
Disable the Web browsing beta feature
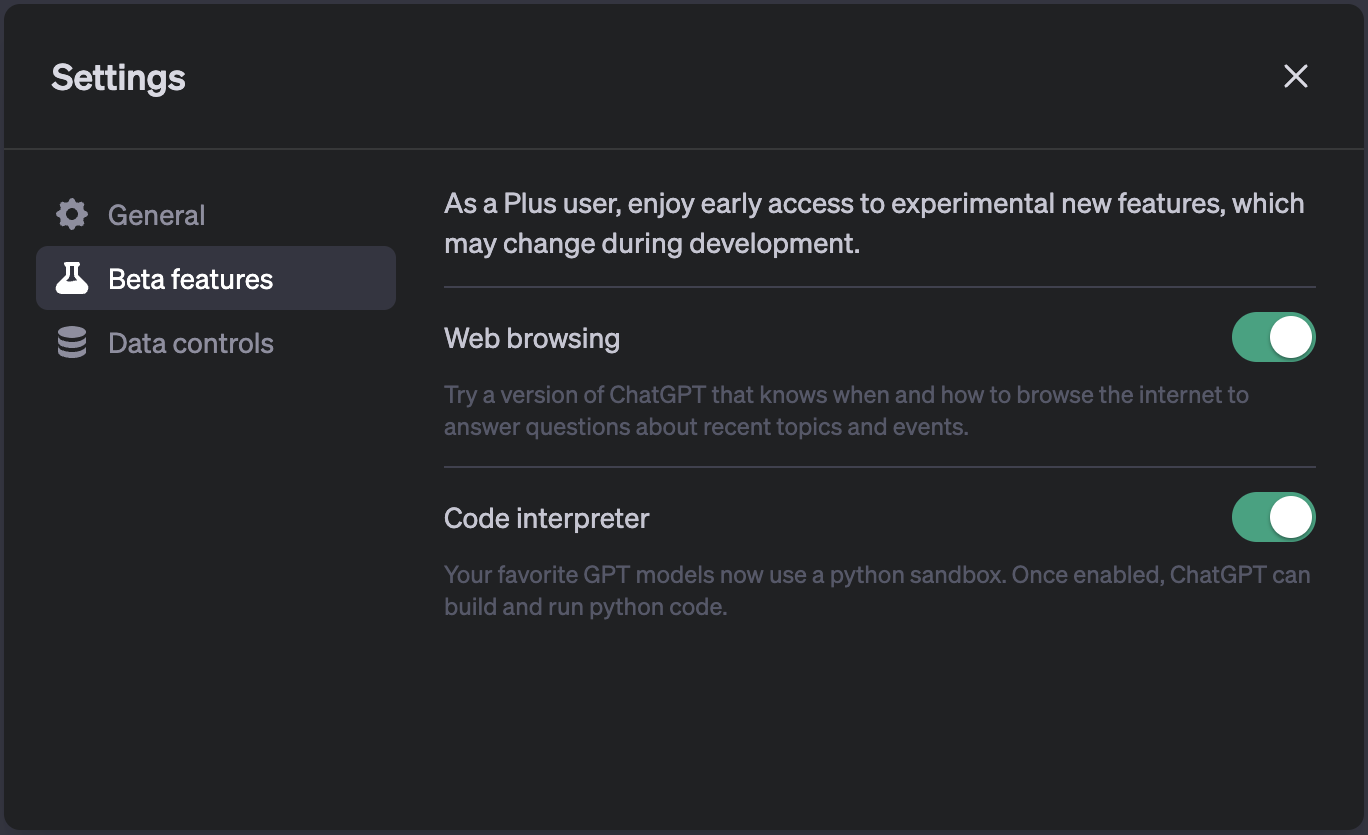pos(1273,337)
